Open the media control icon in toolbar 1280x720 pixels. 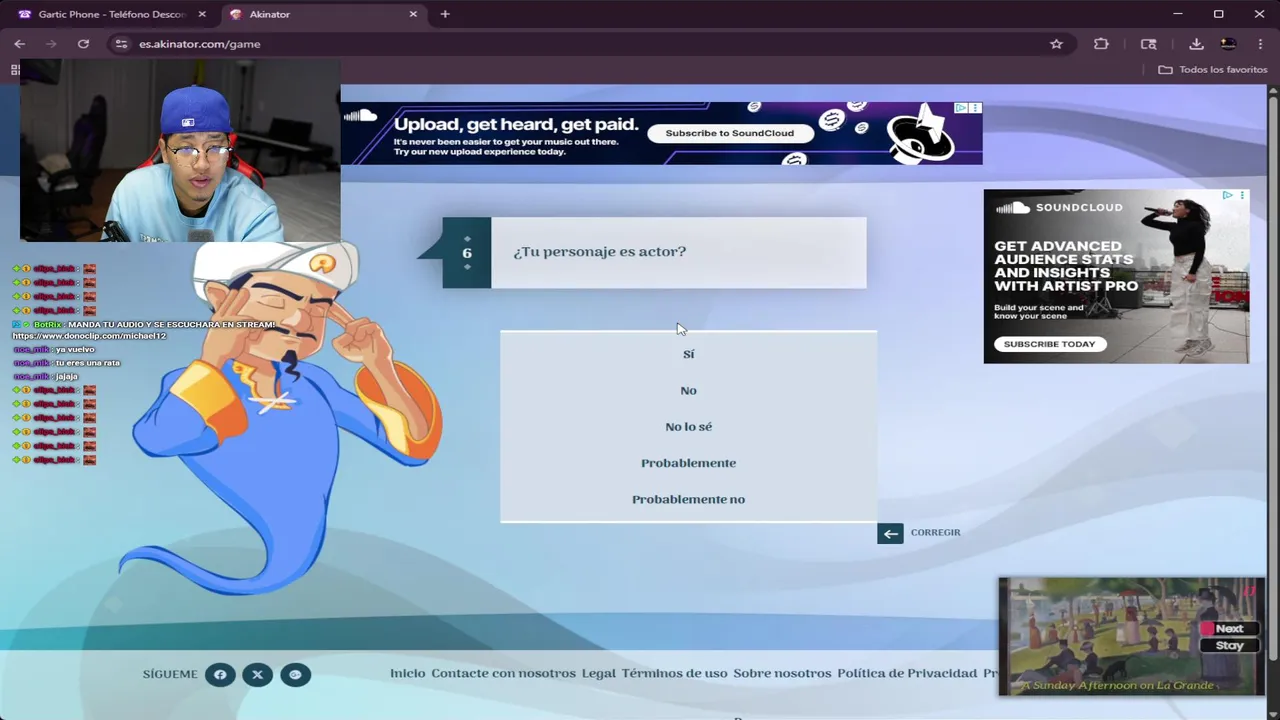1148,44
